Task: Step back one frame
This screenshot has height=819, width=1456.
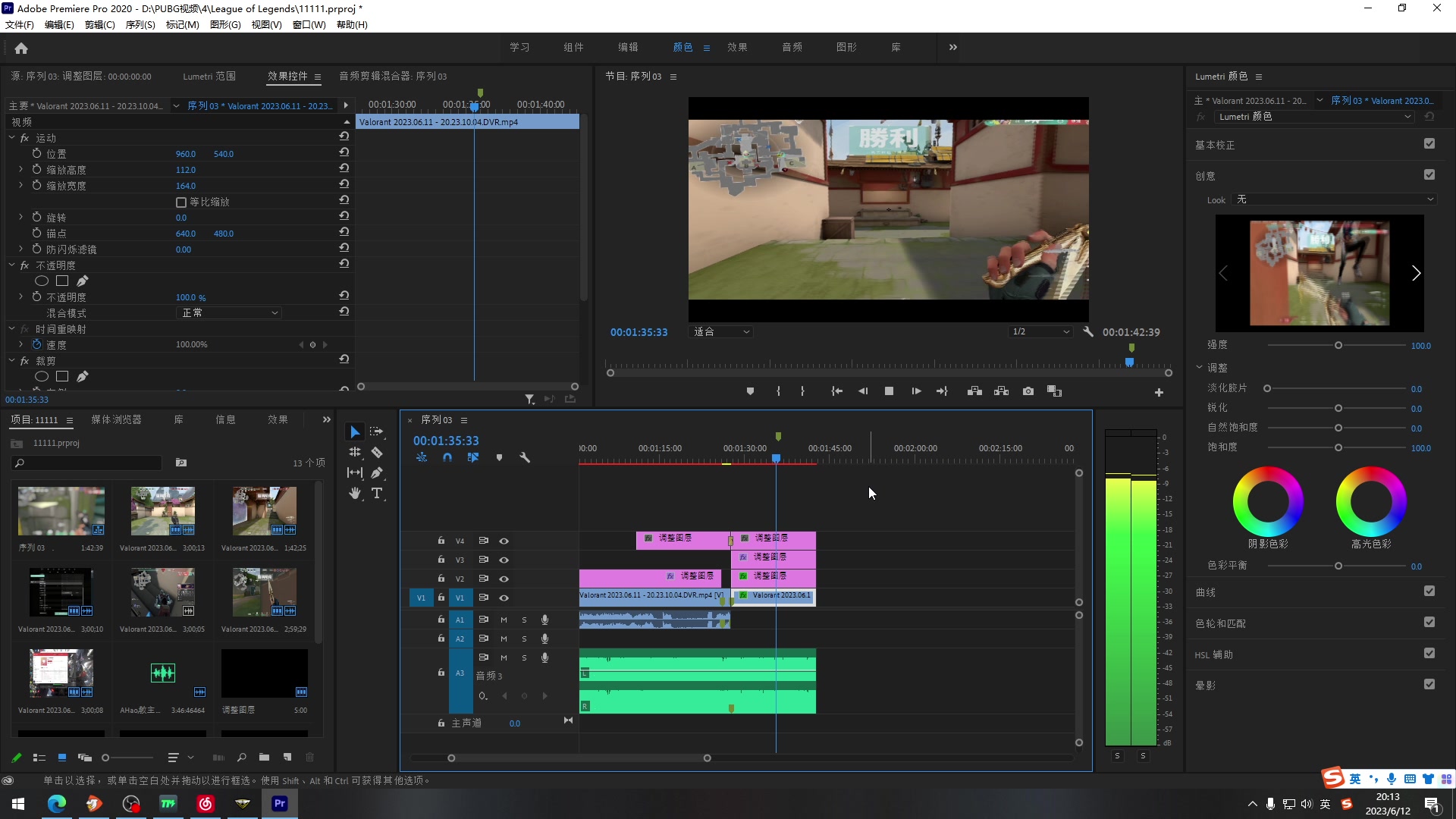Action: pyautogui.click(x=863, y=391)
